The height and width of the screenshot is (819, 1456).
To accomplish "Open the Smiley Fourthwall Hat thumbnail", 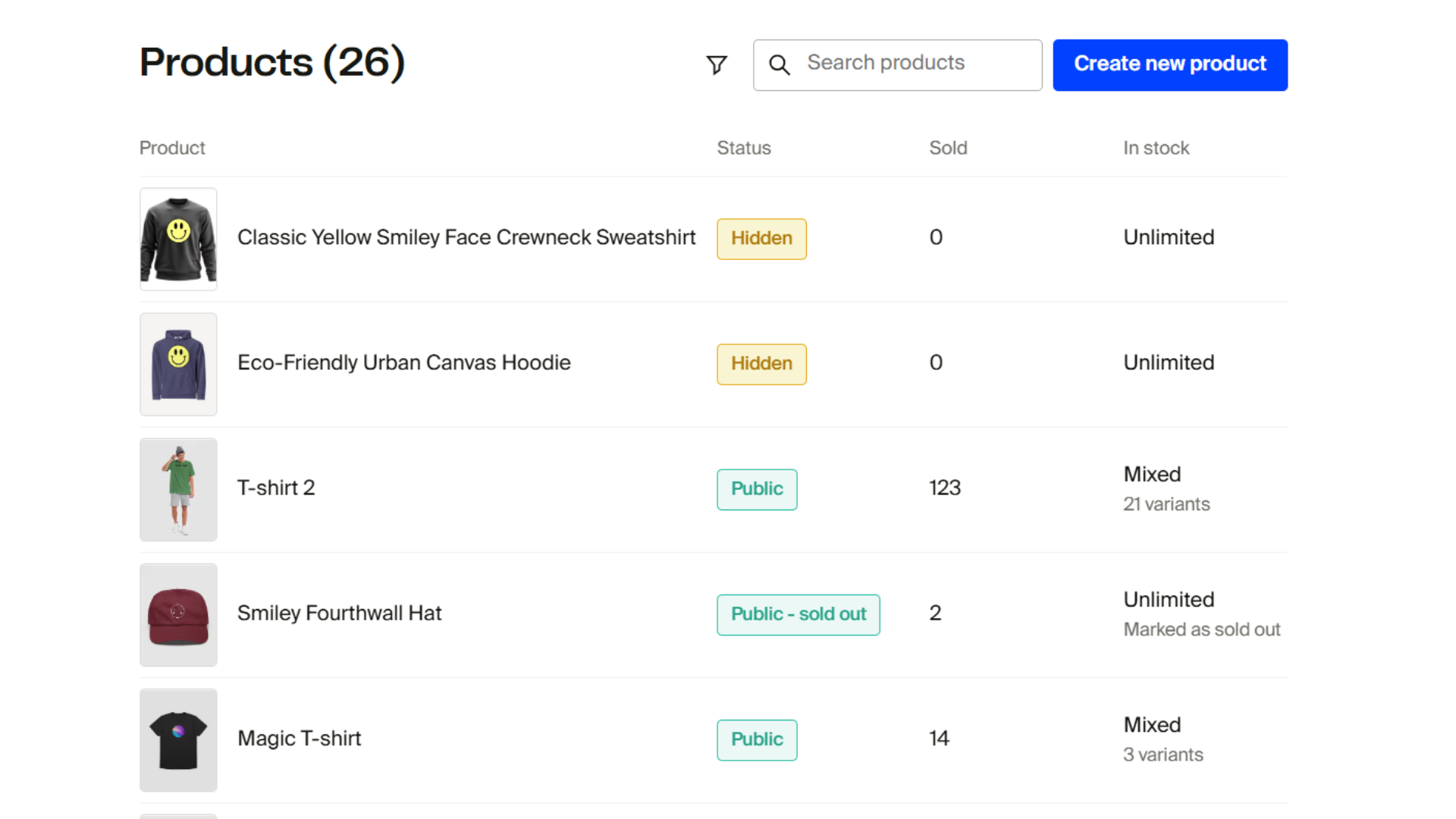I will coord(177,614).
